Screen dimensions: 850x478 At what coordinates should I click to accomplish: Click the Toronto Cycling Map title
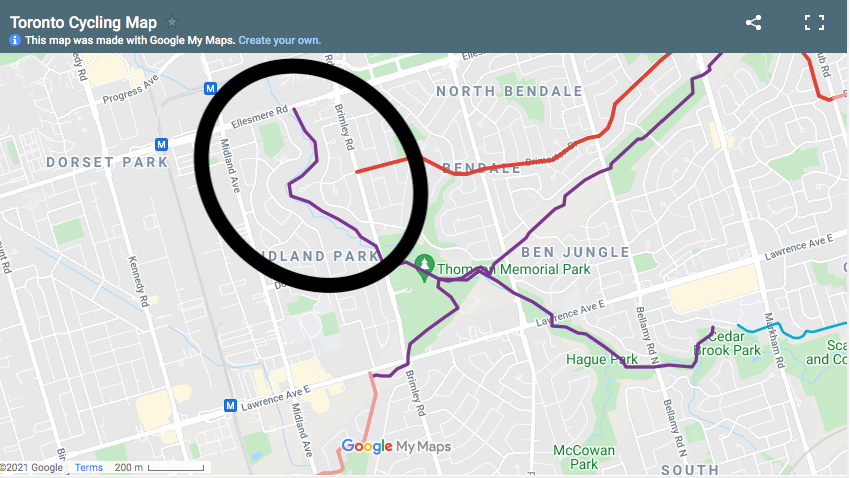coord(83,22)
